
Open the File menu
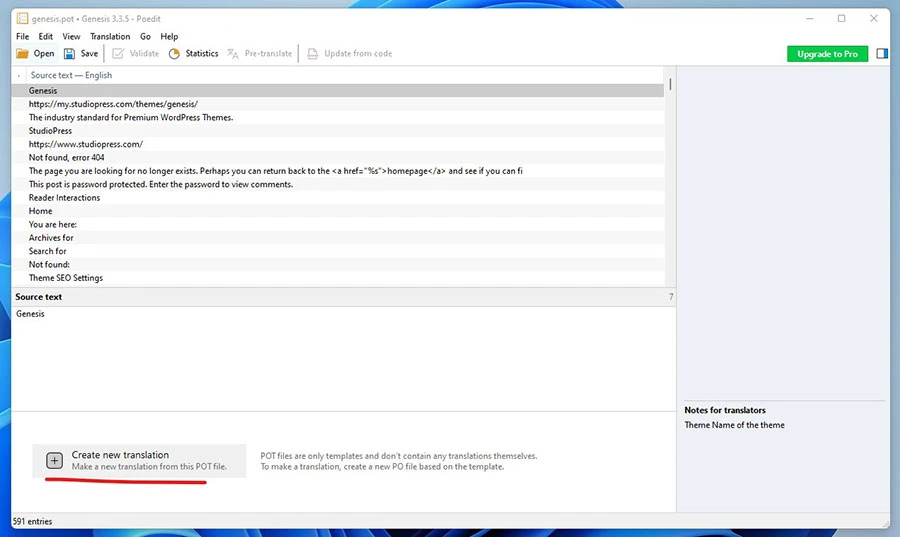[22, 37]
